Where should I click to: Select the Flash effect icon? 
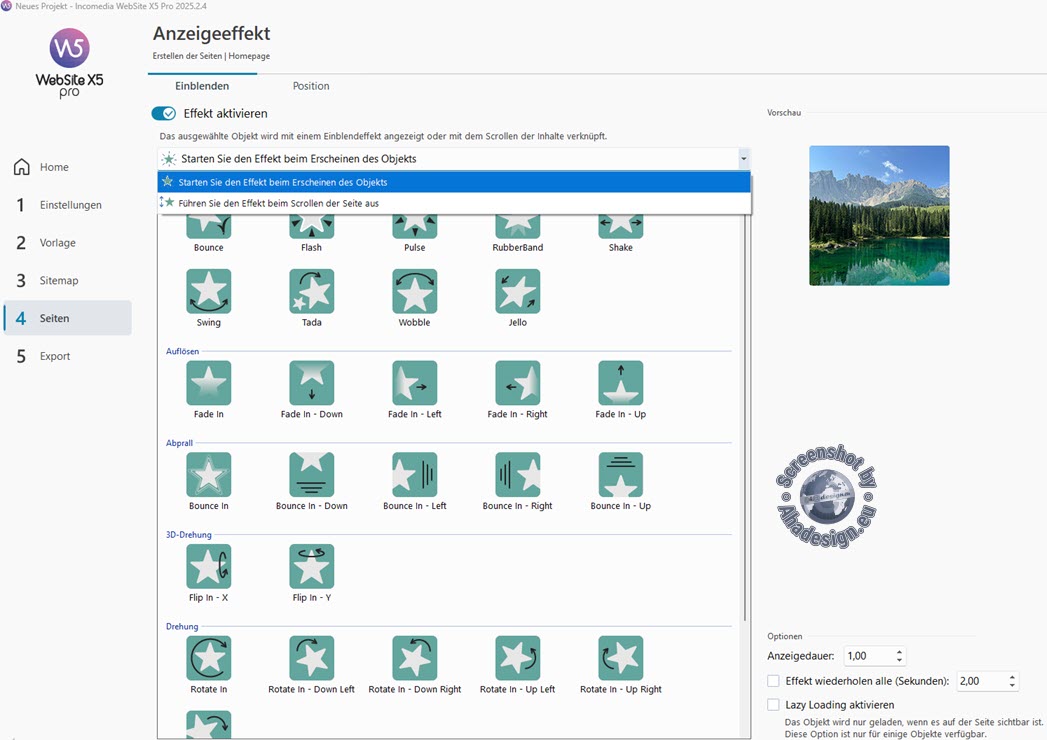[312, 227]
